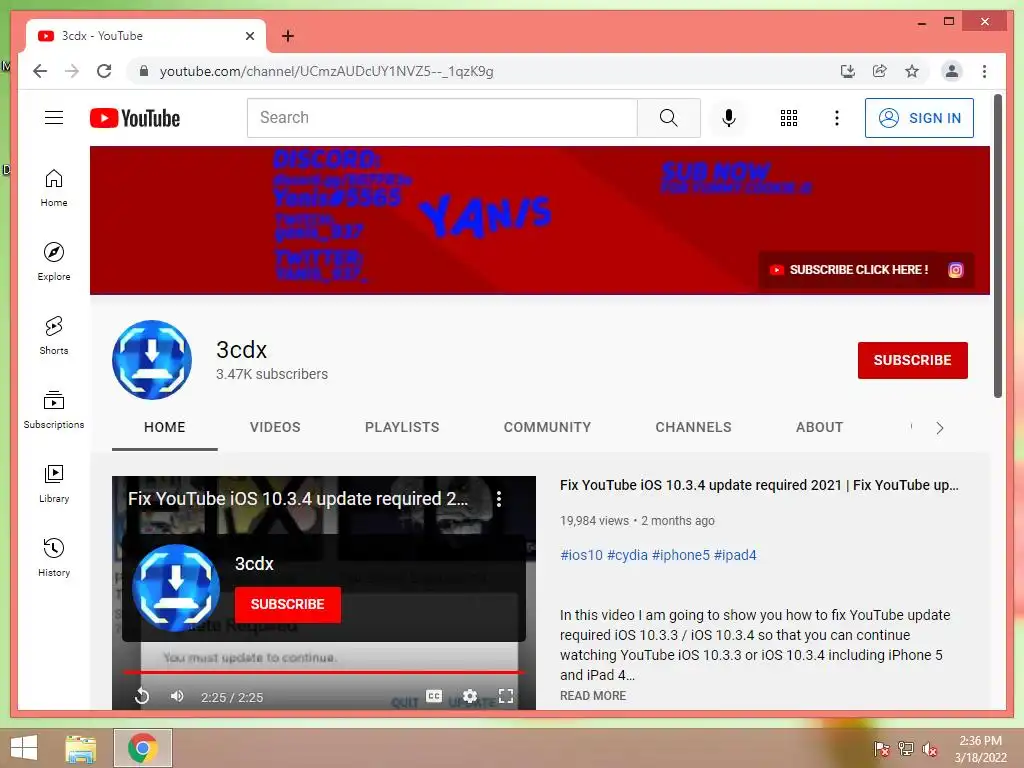Replay the featured video
The image size is (1024, 768).
(x=142, y=696)
